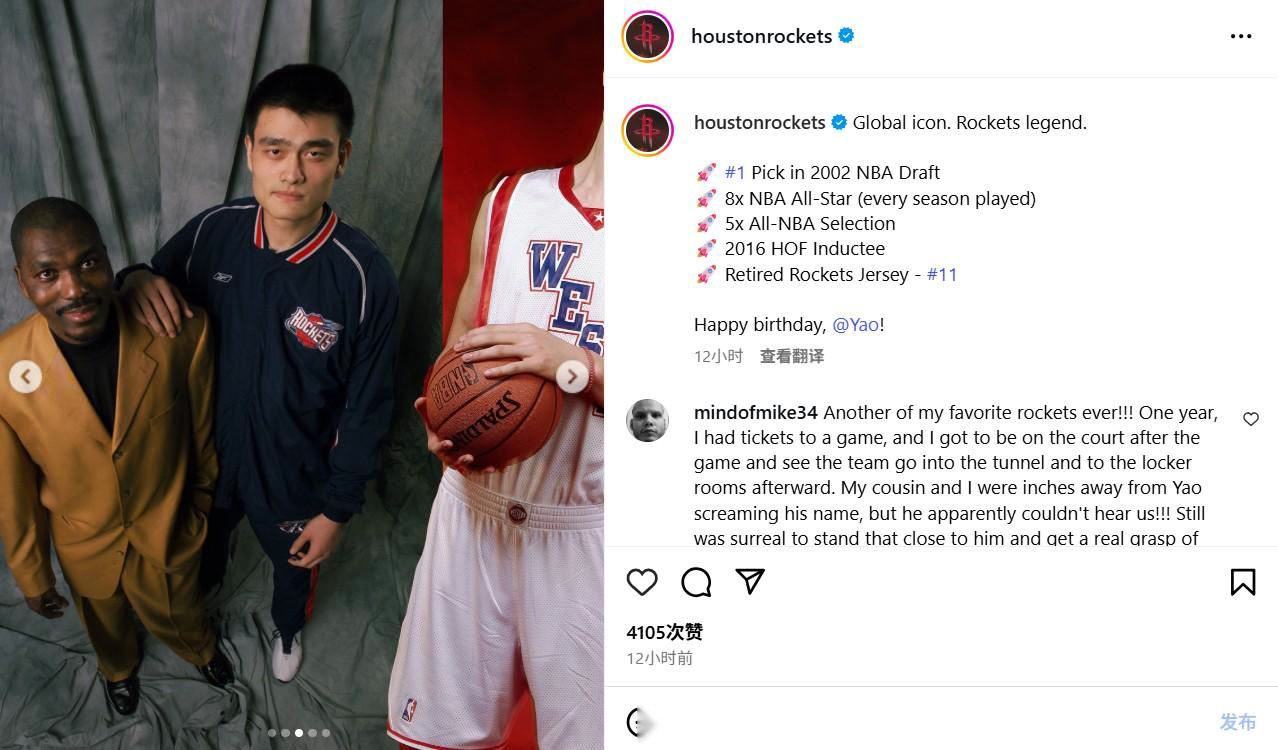Viewport: 1278px width, 750px height.
Task: Open mindofmike34 username in comments
Action: 755,413
